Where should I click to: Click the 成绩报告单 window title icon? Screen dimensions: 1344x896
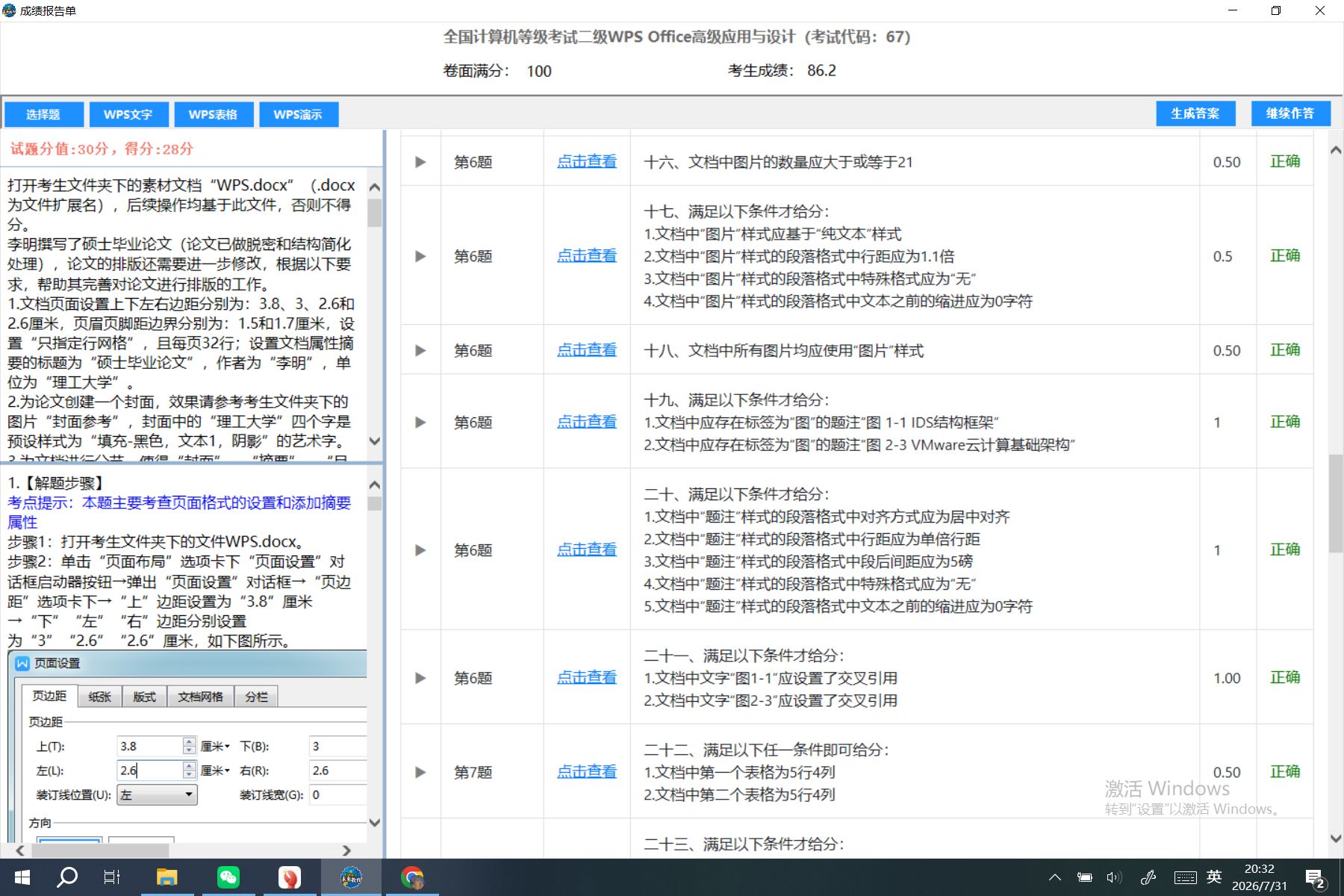point(9,10)
